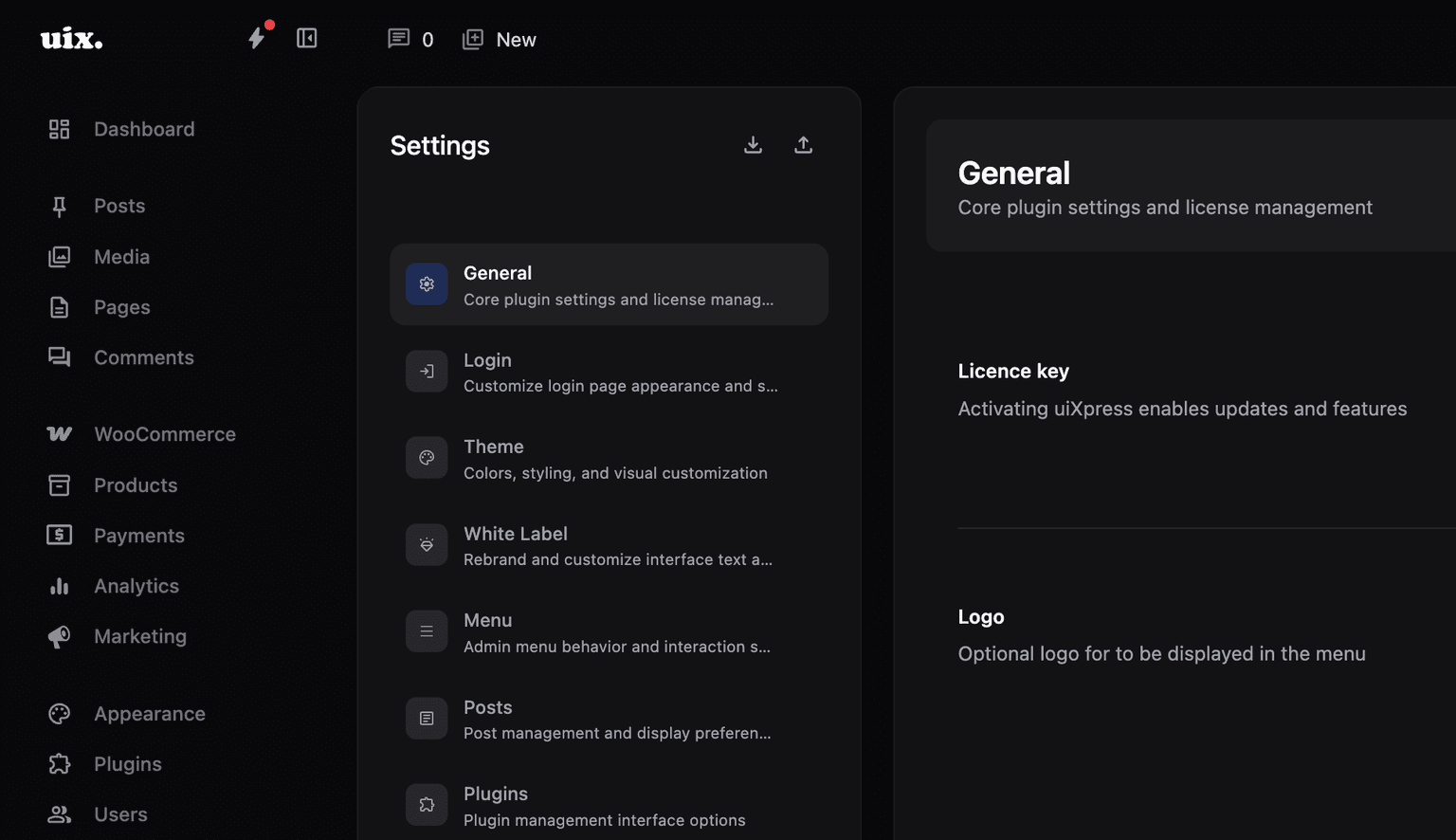This screenshot has height=840, width=1456.
Task: Open comments via the speech bubble icon
Action: pyautogui.click(x=398, y=38)
